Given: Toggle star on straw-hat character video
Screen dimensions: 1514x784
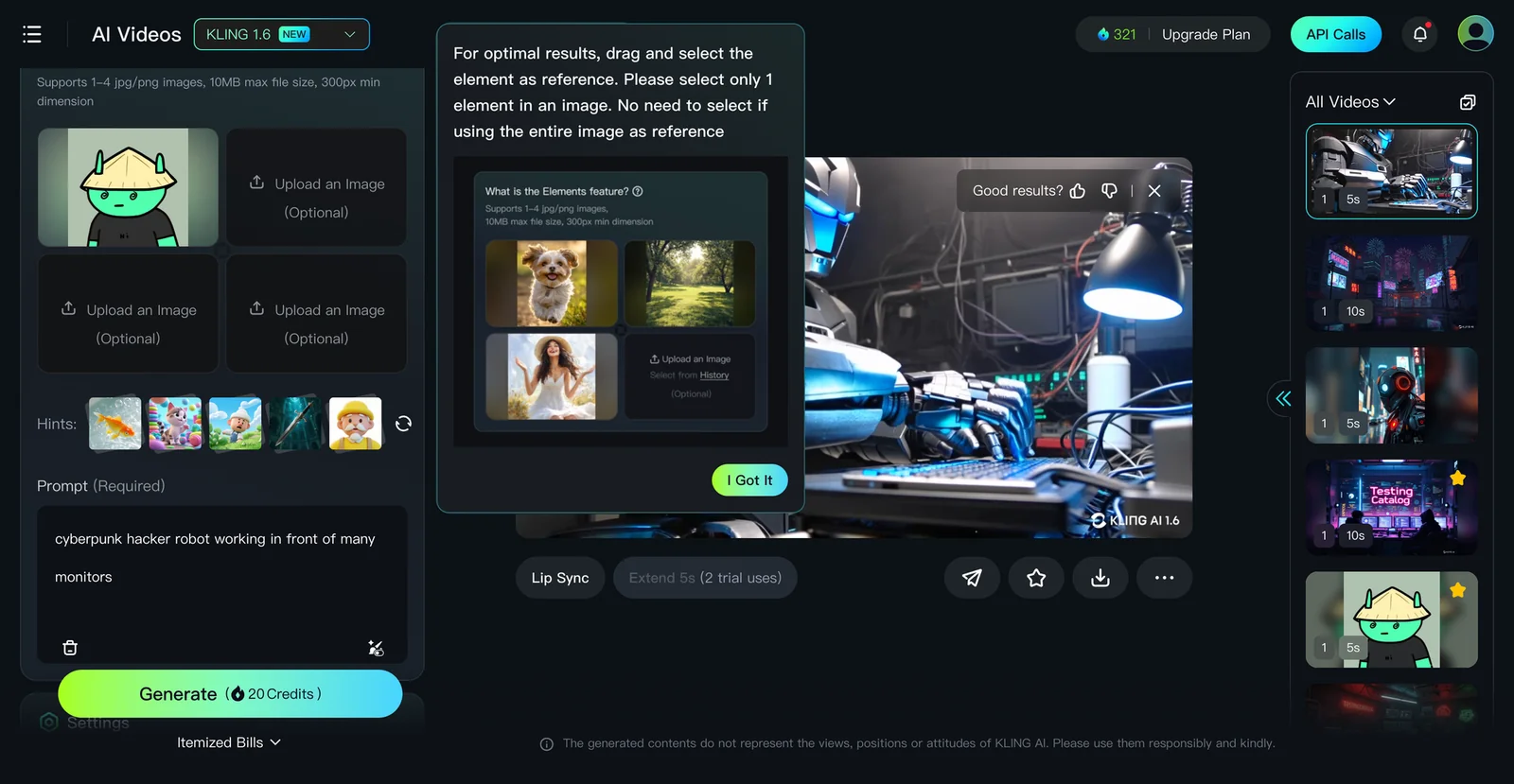Looking at the screenshot, I should coord(1457,590).
